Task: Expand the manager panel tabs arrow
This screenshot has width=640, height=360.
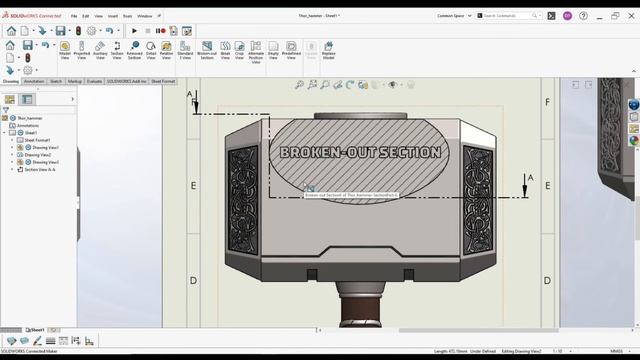Action: click(x=73, y=99)
